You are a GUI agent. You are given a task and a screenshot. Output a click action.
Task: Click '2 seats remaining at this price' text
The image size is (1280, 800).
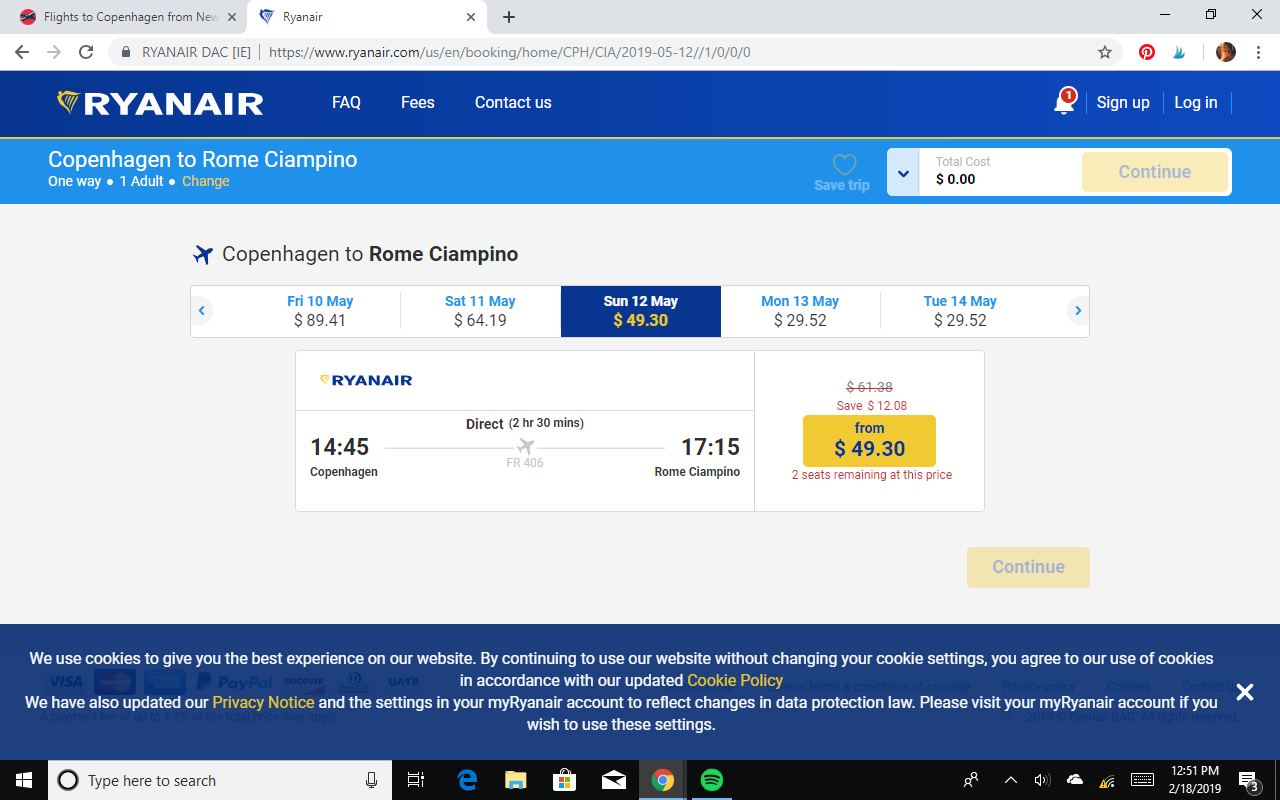pyautogui.click(x=872, y=475)
